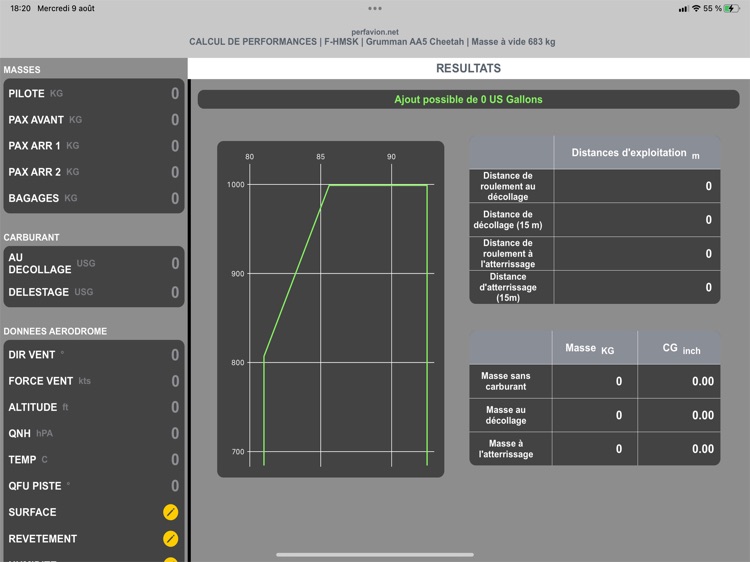Screen dimensions: 750x562
Task: Open the three-dot multitasking menu
Action: 375,8
